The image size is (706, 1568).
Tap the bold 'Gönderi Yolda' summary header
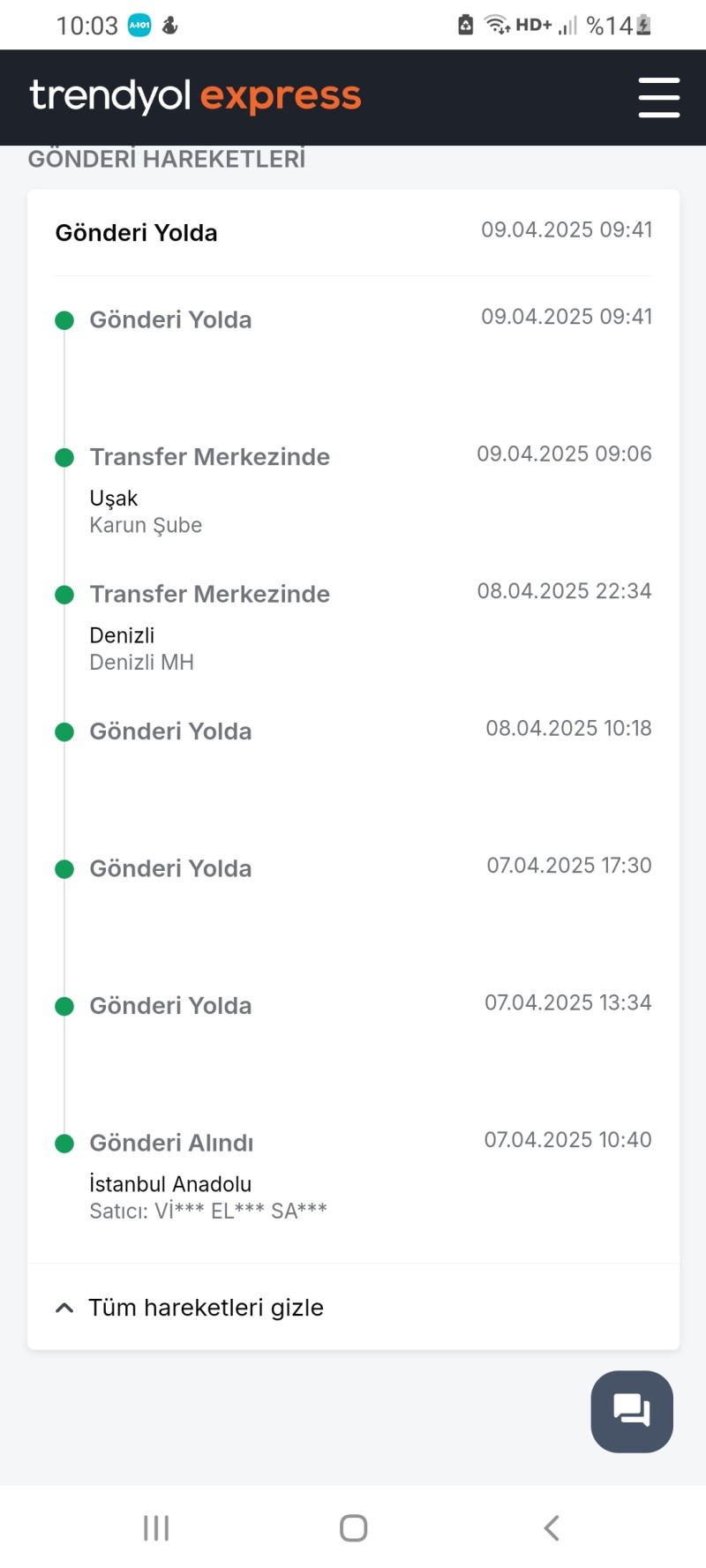click(136, 233)
